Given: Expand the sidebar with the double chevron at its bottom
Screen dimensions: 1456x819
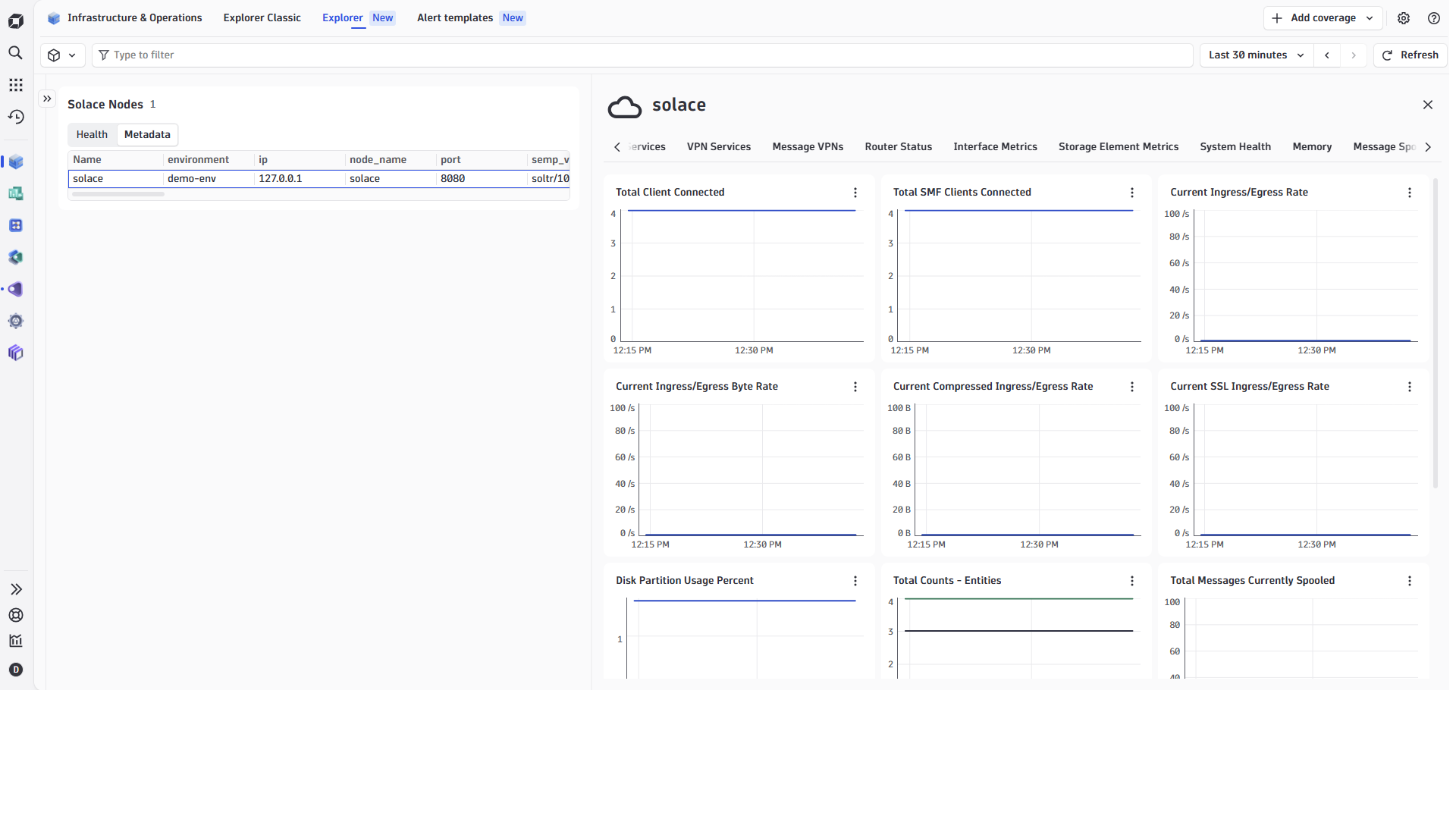Looking at the screenshot, I should coord(16,589).
